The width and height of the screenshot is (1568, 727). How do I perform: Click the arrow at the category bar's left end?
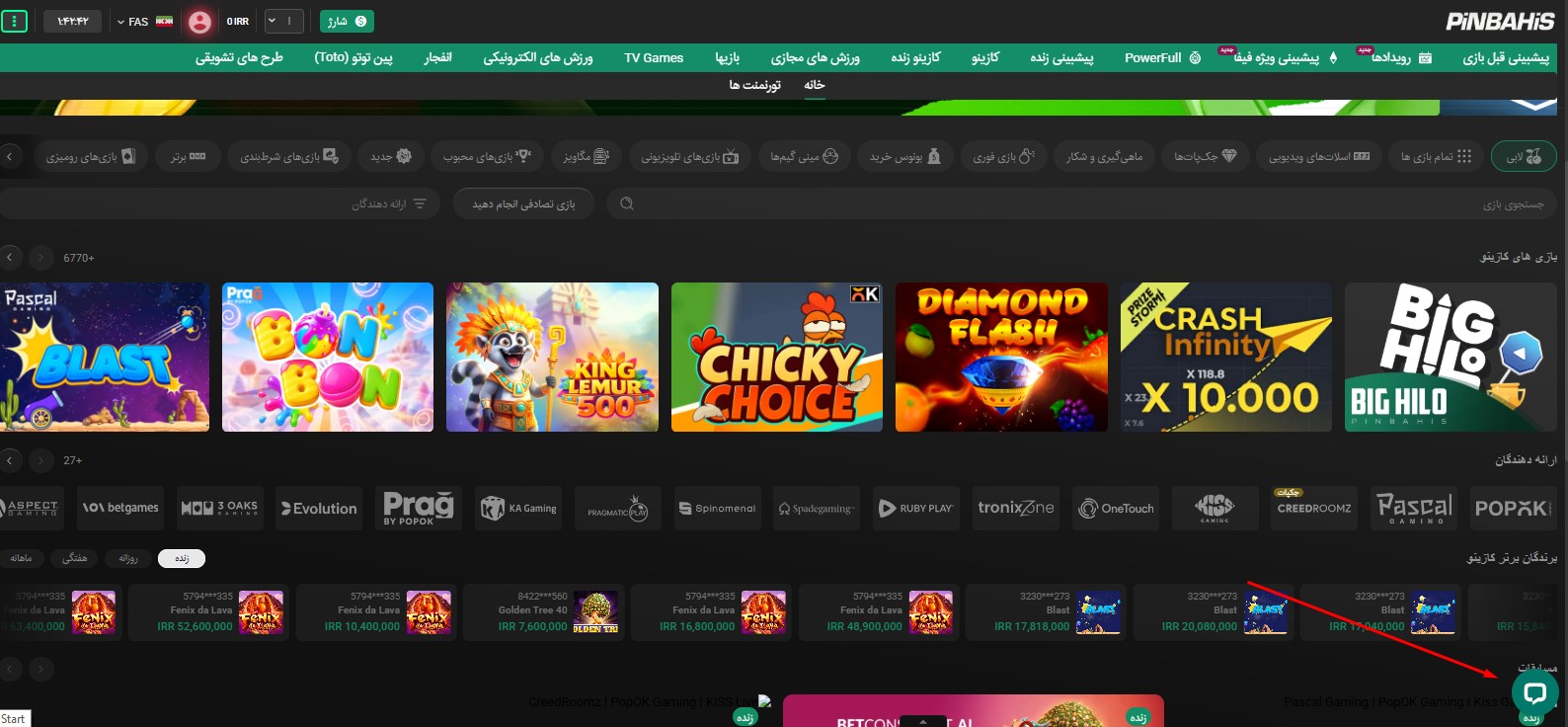click(10, 156)
